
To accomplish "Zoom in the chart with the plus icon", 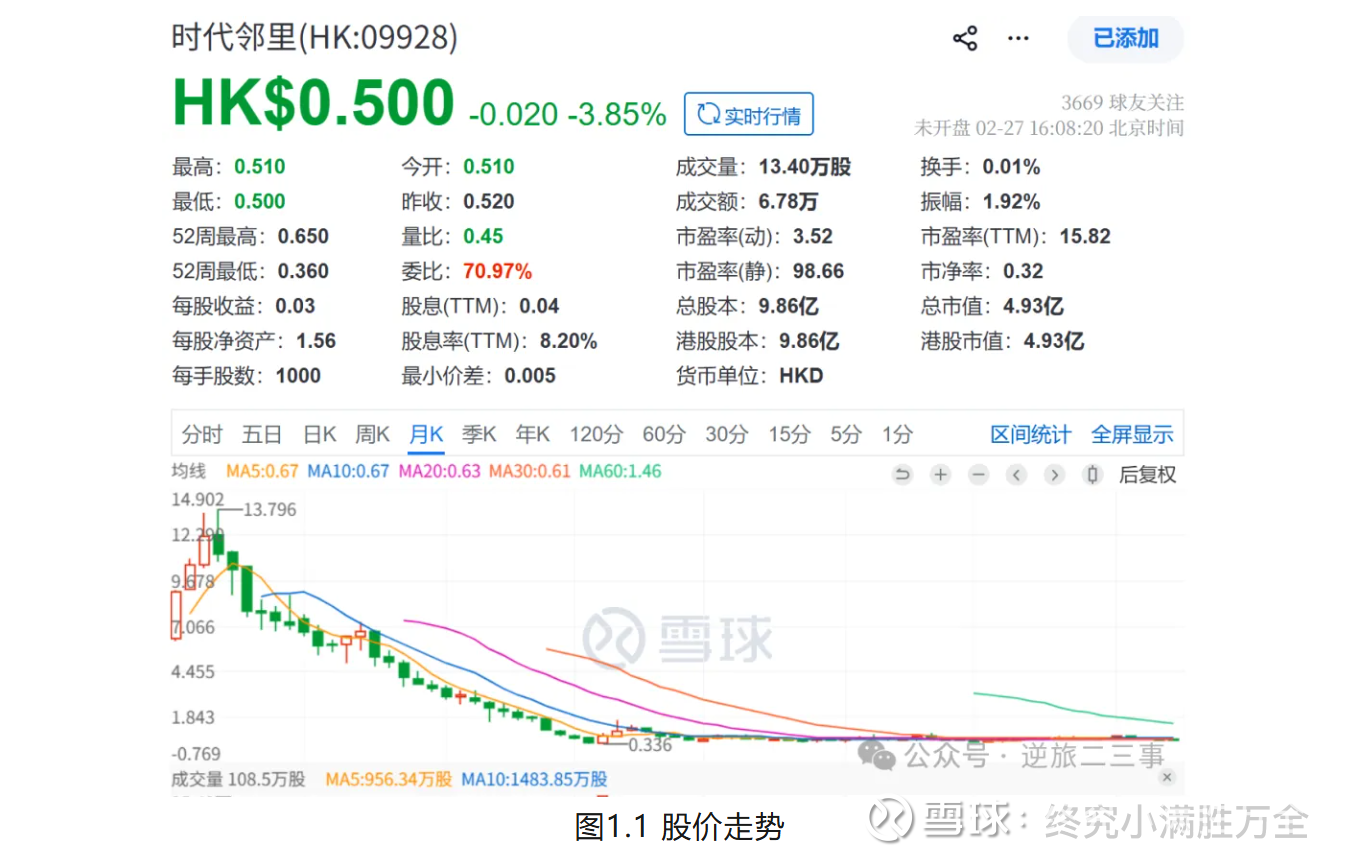I will click(x=940, y=475).
